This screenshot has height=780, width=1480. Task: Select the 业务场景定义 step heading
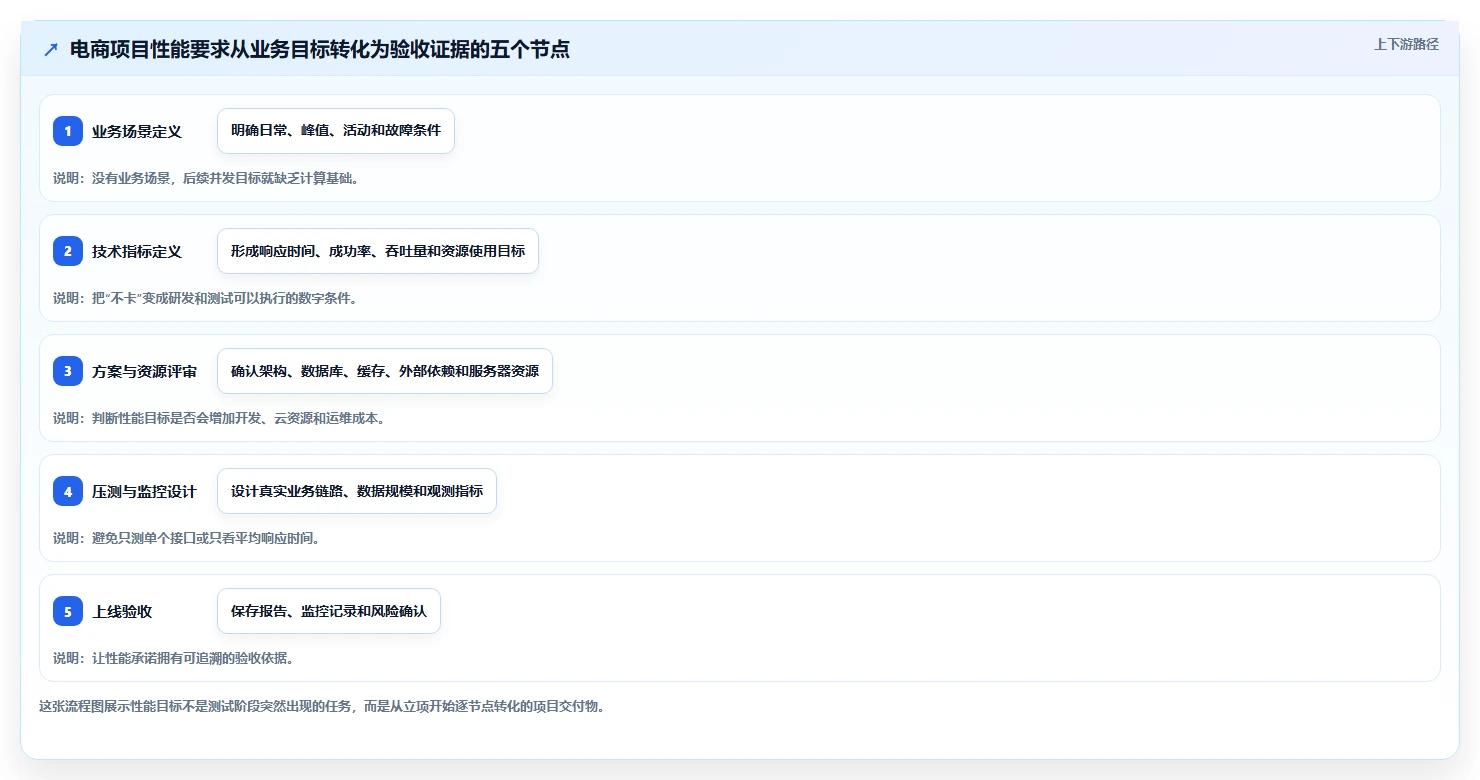[x=137, y=131]
